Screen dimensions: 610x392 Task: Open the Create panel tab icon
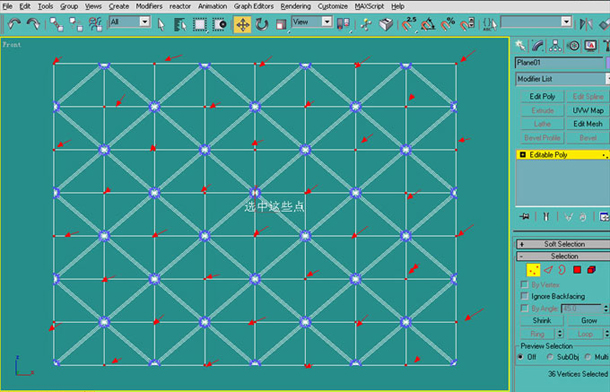[520, 46]
